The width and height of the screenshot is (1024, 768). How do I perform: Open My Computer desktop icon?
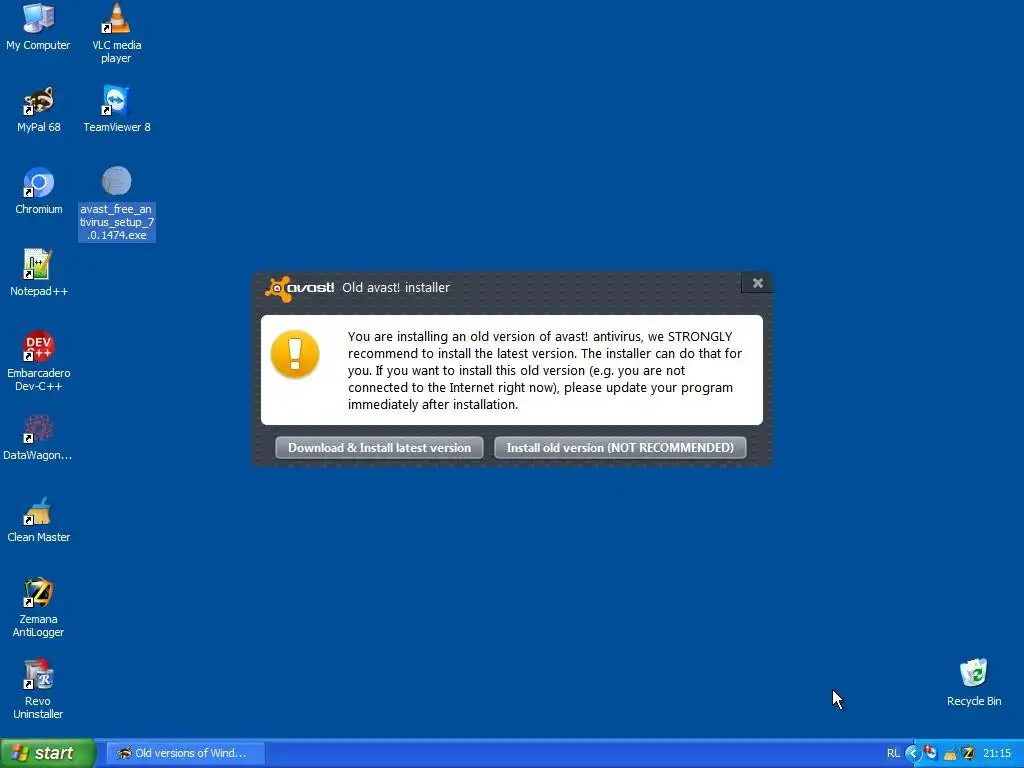pos(38,27)
